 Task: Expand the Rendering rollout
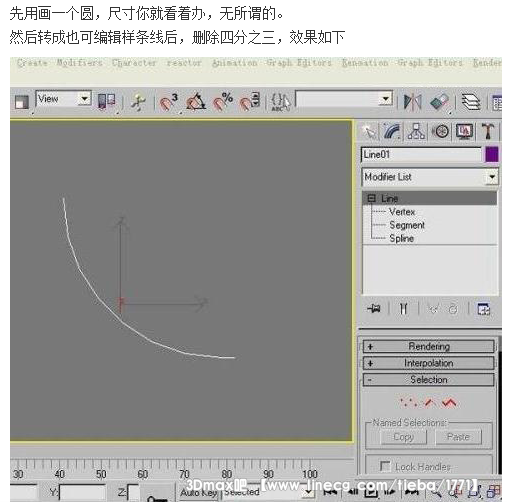pos(429,346)
